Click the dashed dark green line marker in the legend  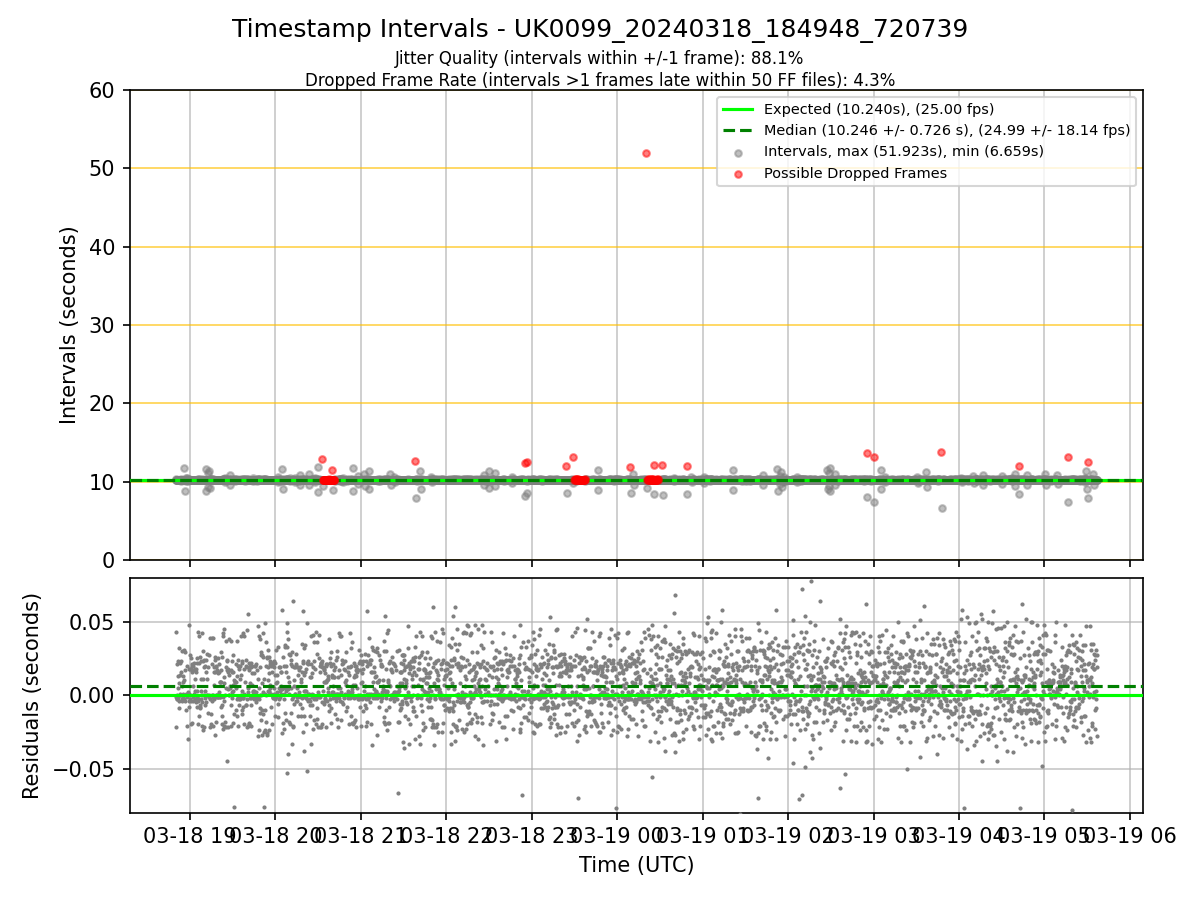738,130
